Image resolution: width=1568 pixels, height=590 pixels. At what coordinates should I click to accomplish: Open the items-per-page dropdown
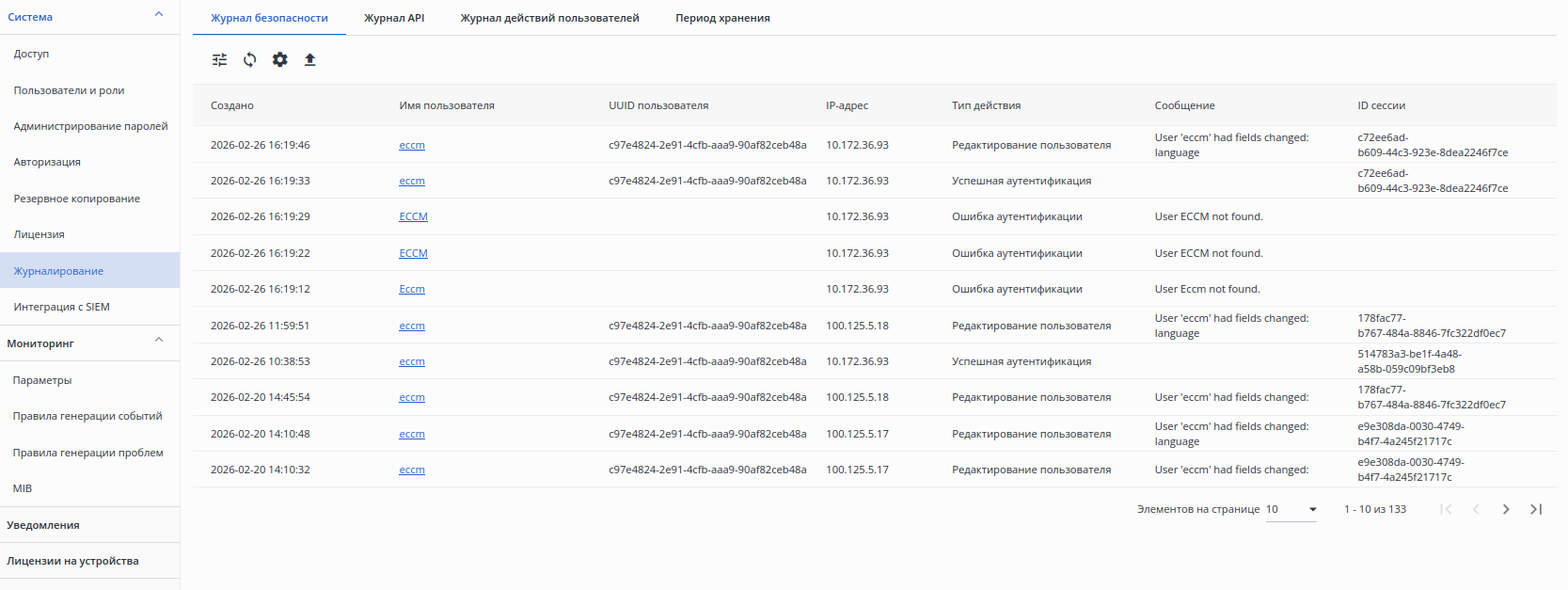point(1291,509)
